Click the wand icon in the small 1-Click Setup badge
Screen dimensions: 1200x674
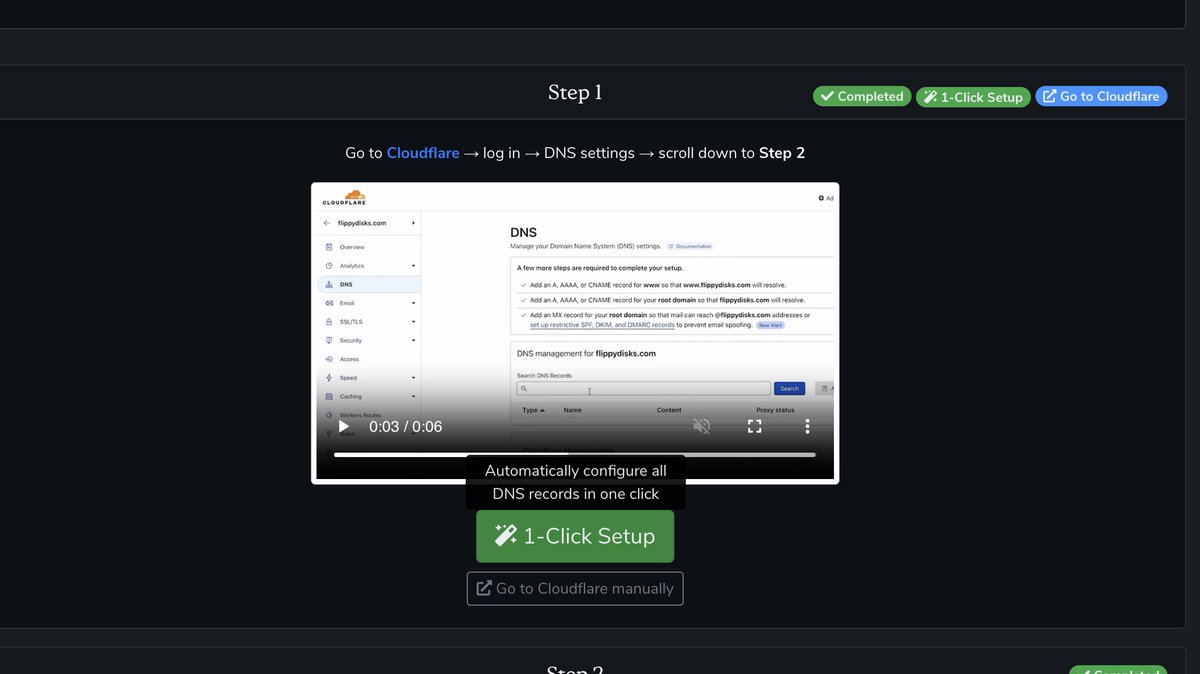pyautogui.click(x=930, y=97)
